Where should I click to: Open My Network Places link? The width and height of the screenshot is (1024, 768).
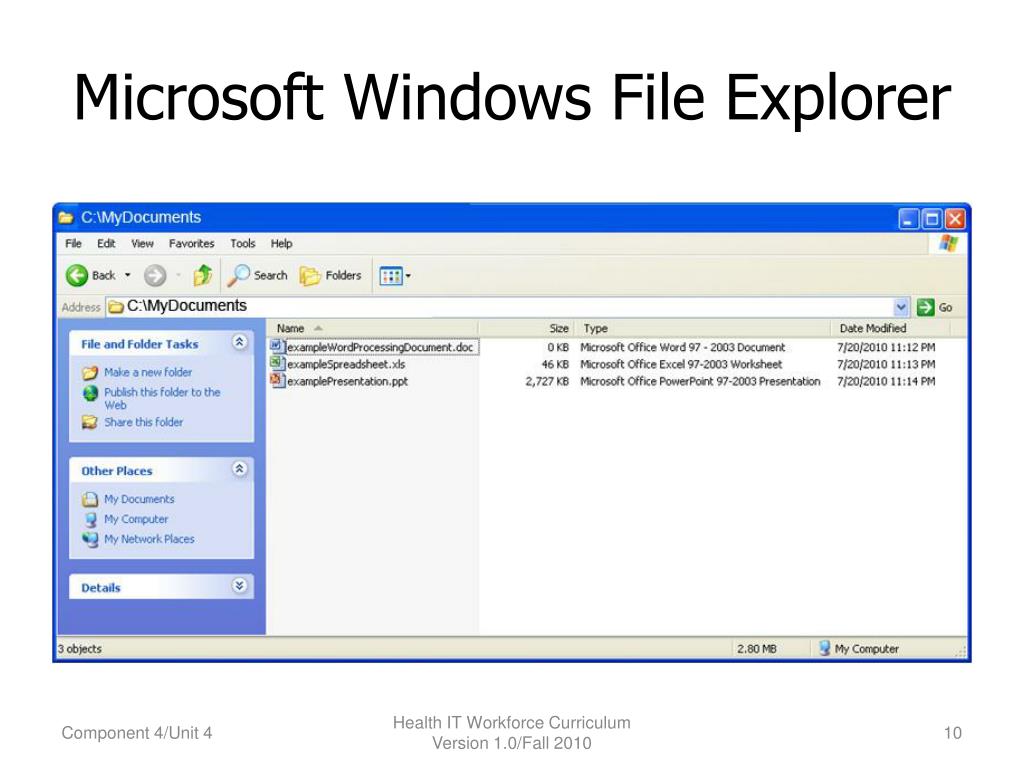[149, 539]
